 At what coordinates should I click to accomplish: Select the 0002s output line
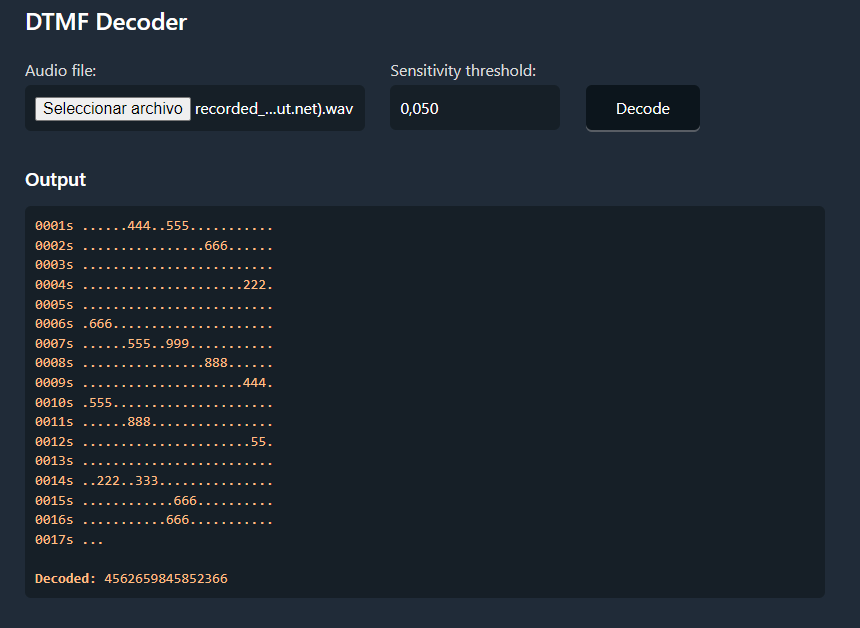coord(154,246)
